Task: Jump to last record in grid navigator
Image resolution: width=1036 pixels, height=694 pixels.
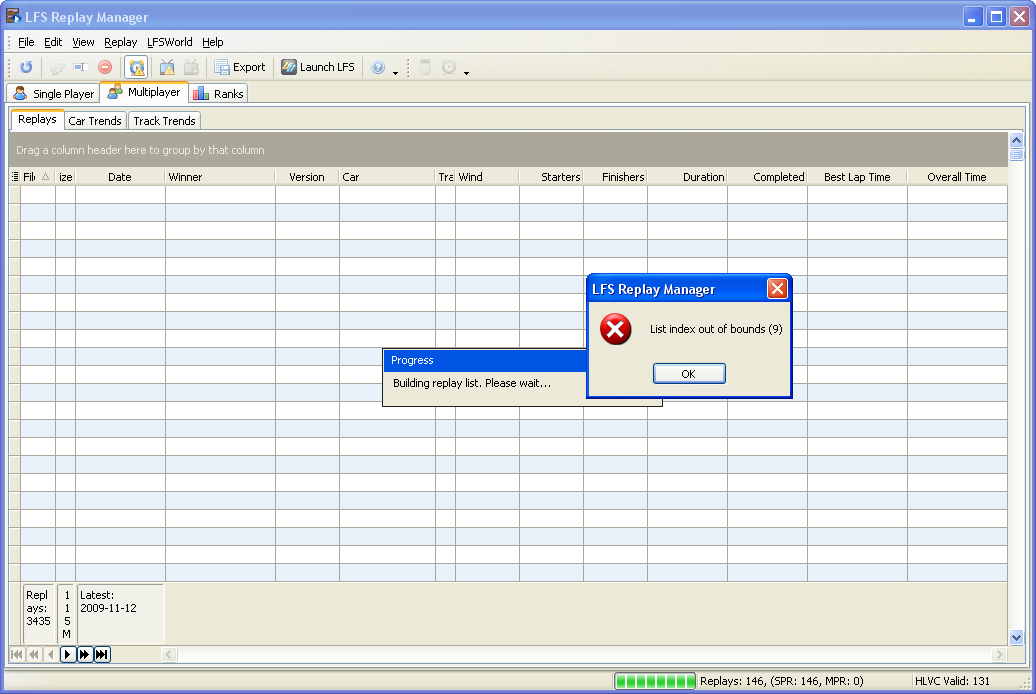Action: 102,654
